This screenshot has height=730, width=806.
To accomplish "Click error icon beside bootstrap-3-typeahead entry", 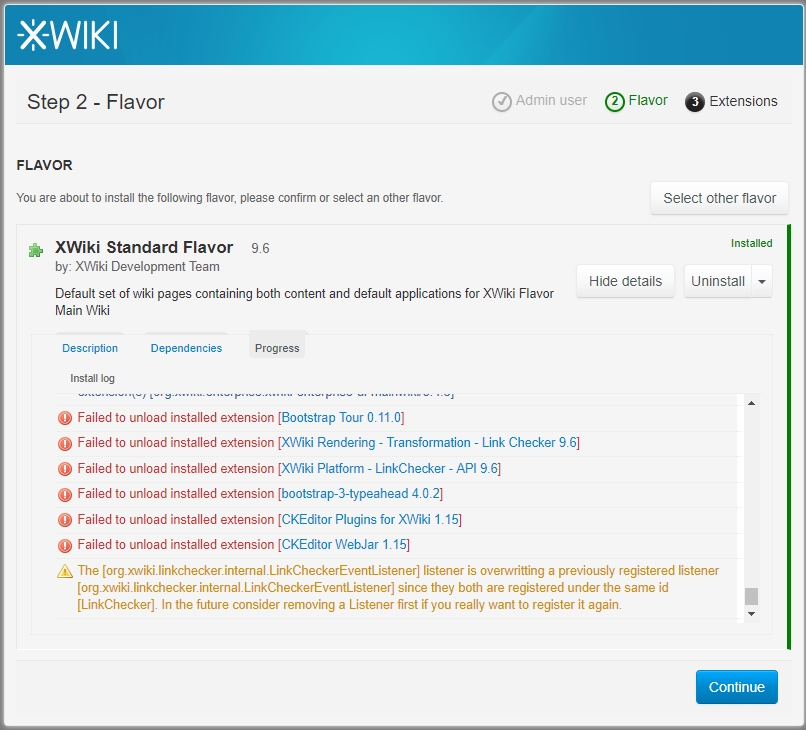I will point(65,494).
